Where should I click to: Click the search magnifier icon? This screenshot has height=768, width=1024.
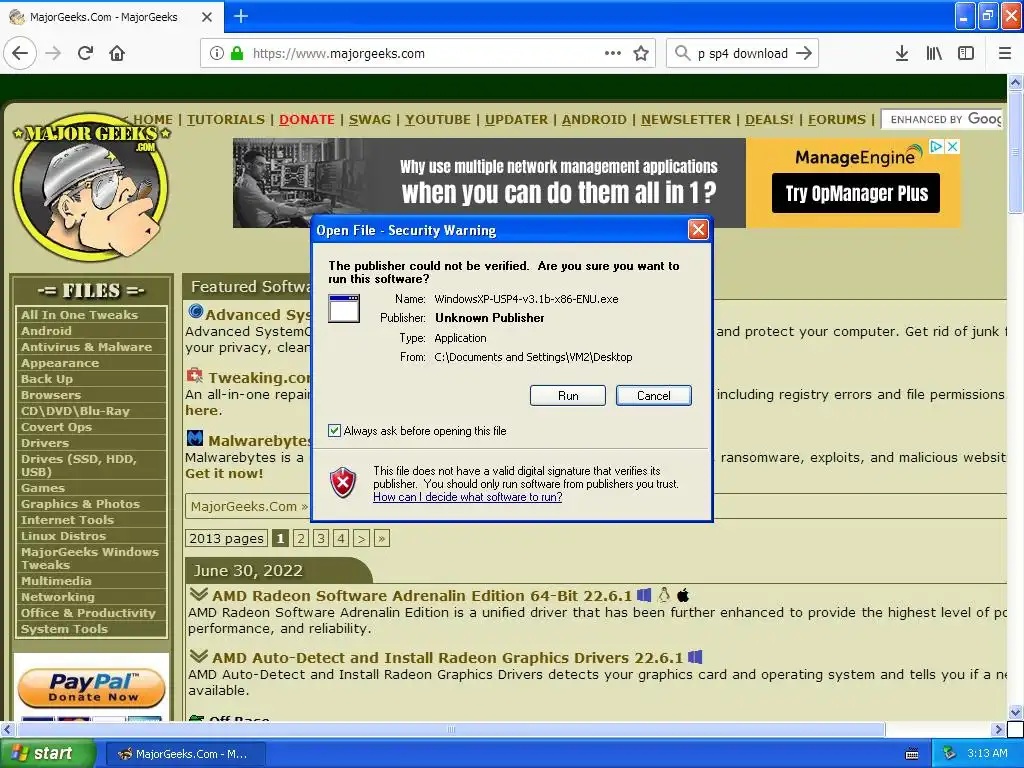(x=682, y=54)
